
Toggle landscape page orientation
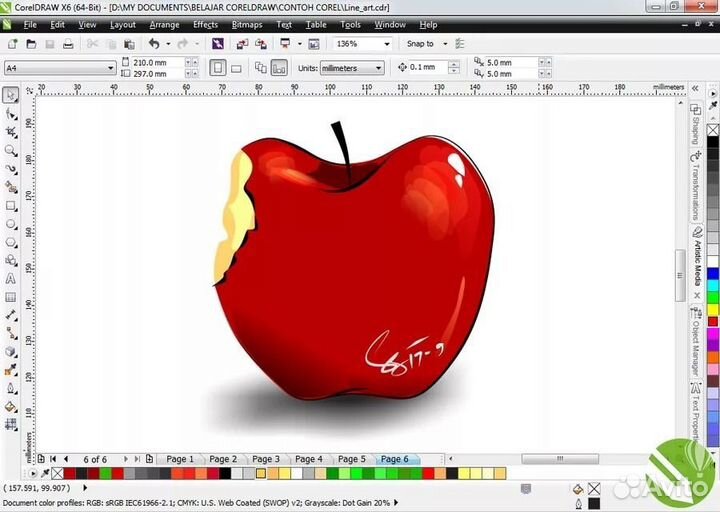pyautogui.click(x=236, y=68)
